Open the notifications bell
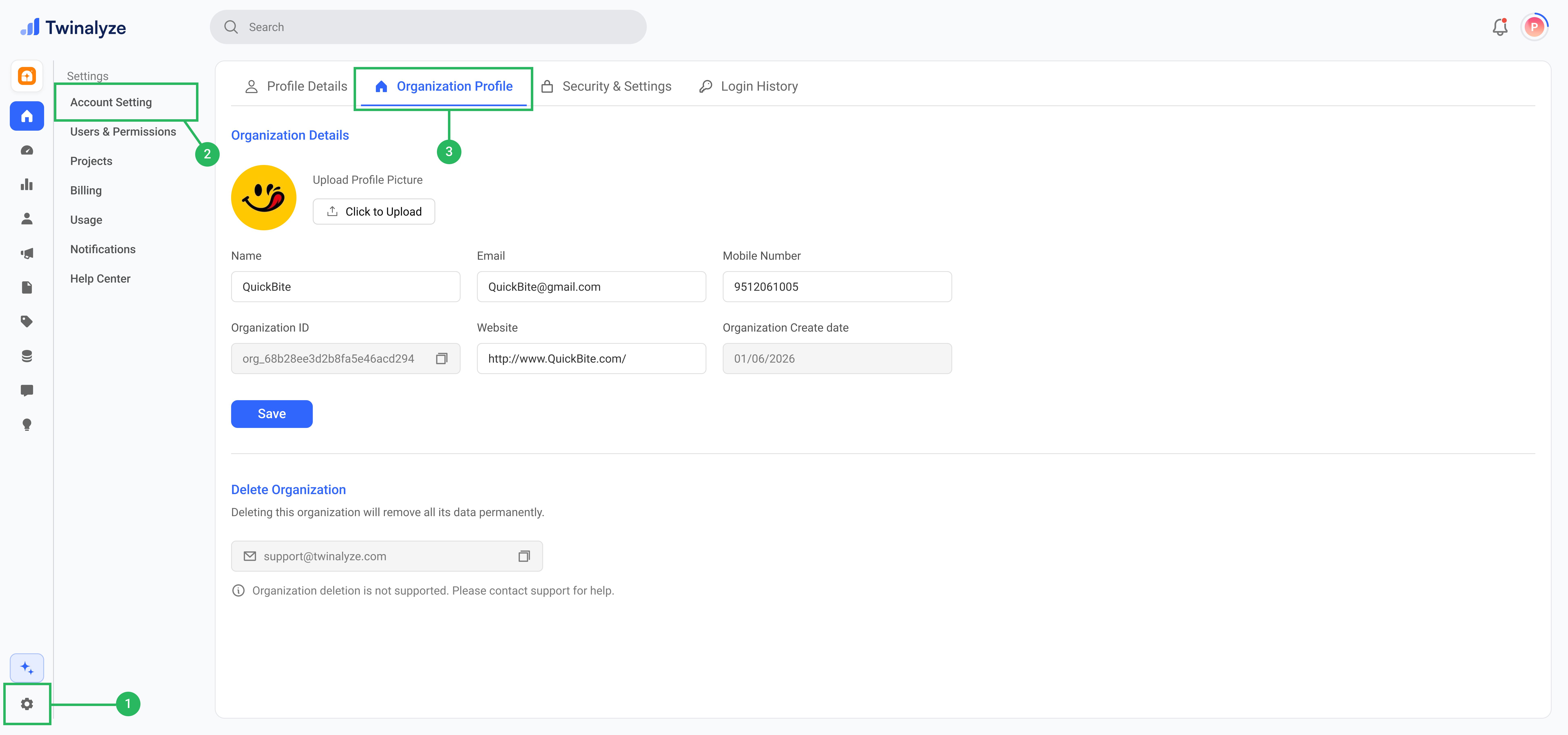The height and width of the screenshot is (735, 1568). click(x=1500, y=27)
